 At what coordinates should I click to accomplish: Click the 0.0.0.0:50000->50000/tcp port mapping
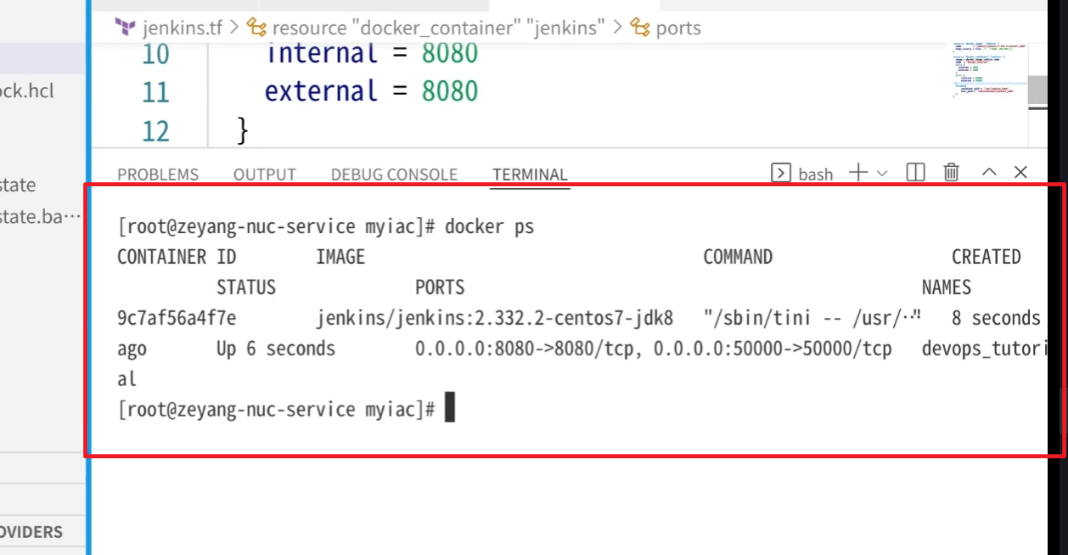pos(772,349)
